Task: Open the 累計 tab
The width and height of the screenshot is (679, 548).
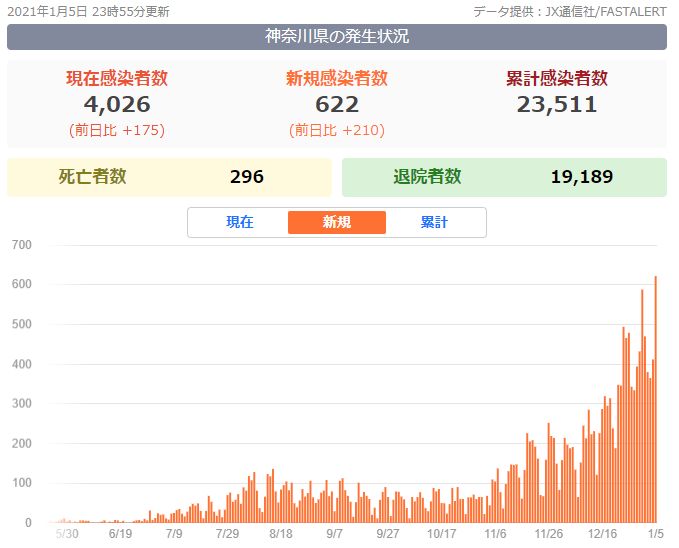Action: pyautogui.click(x=434, y=222)
